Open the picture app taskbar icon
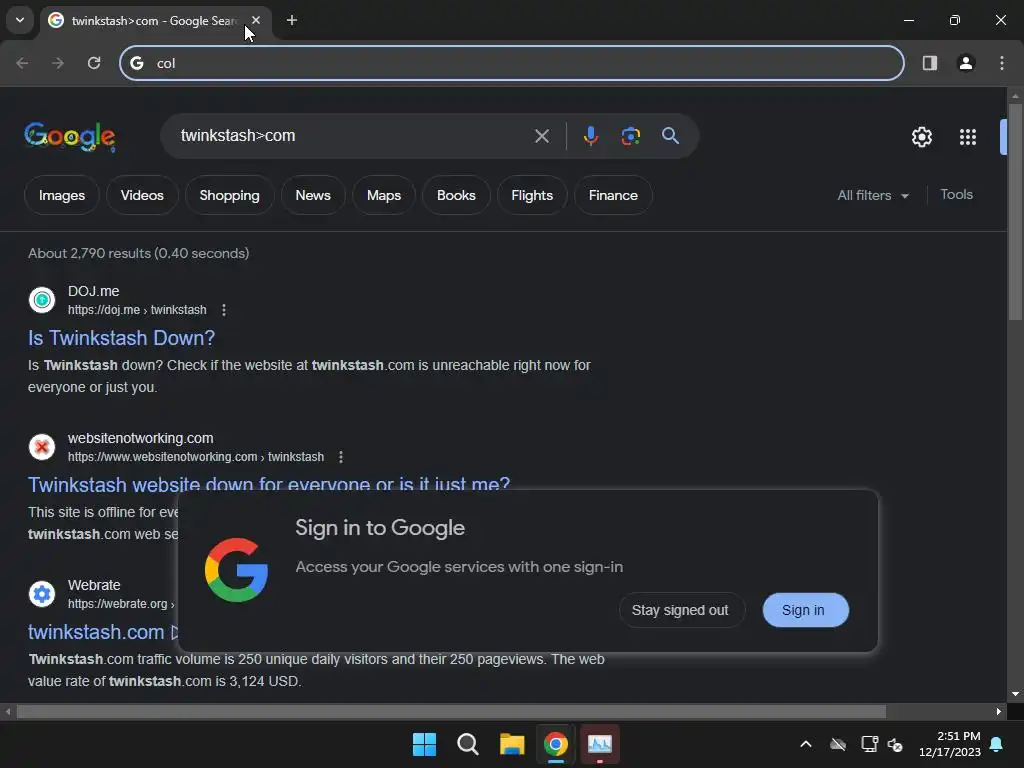1024x768 pixels. point(600,744)
